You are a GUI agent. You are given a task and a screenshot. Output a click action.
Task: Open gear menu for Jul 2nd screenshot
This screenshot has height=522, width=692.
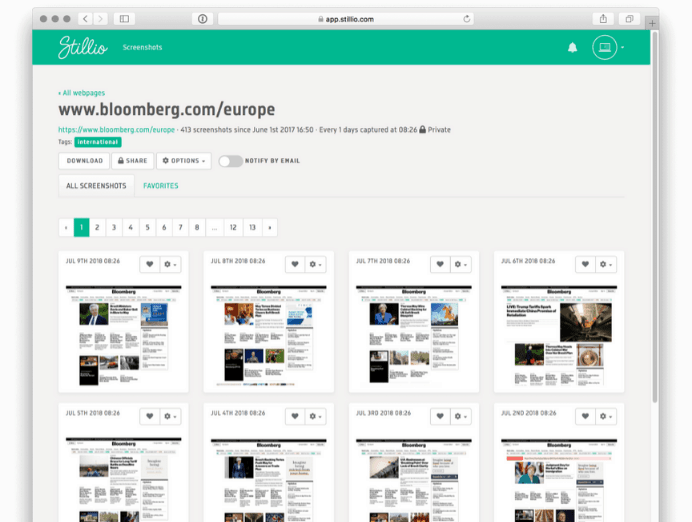606,416
